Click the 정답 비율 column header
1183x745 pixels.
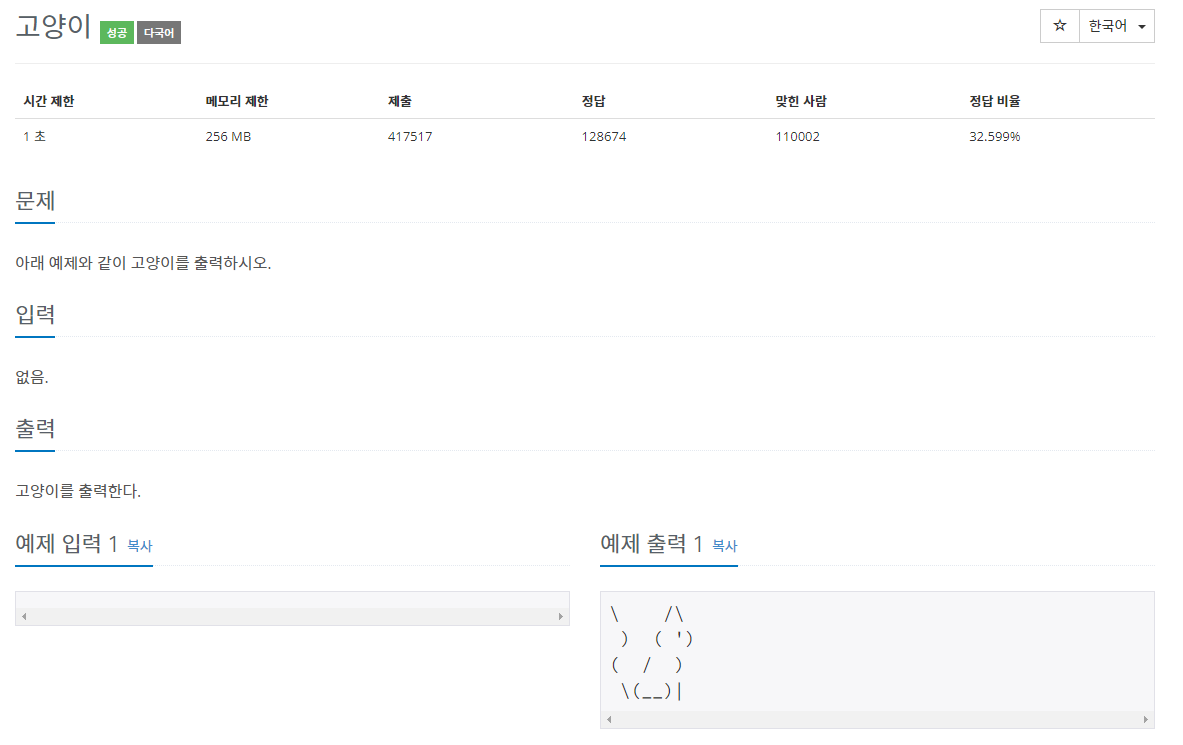click(x=993, y=101)
